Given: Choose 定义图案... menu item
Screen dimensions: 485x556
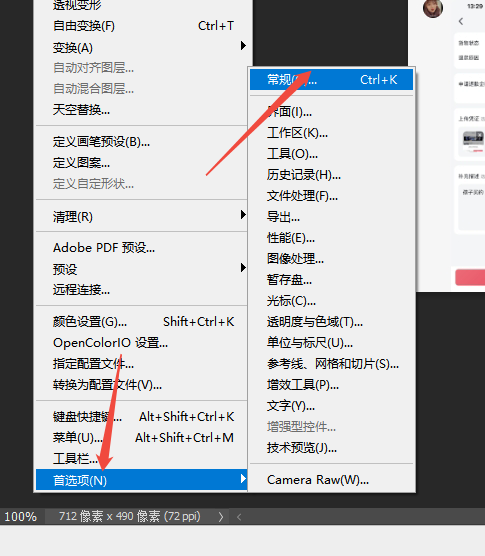Looking at the screenshot, I should coord(141,163).
